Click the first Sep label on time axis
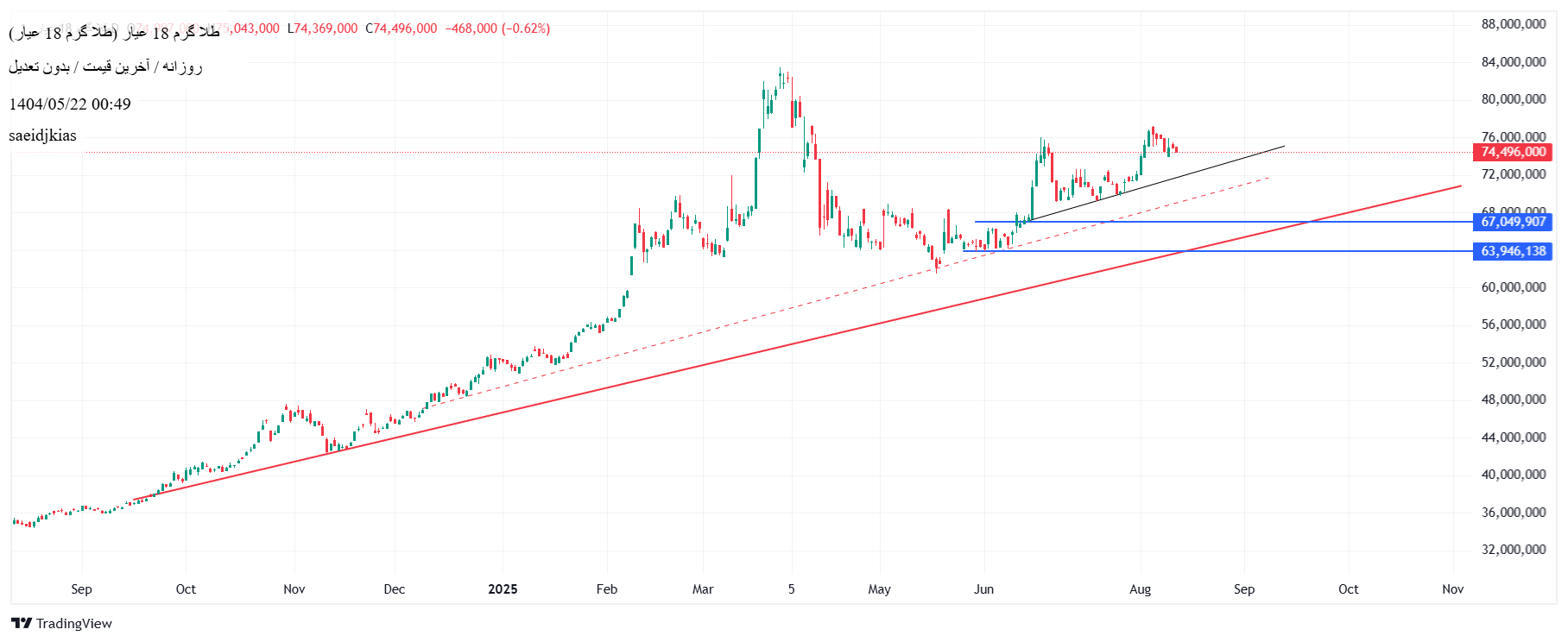This screenshot has width=1568, height=642. tap(81, 589)
